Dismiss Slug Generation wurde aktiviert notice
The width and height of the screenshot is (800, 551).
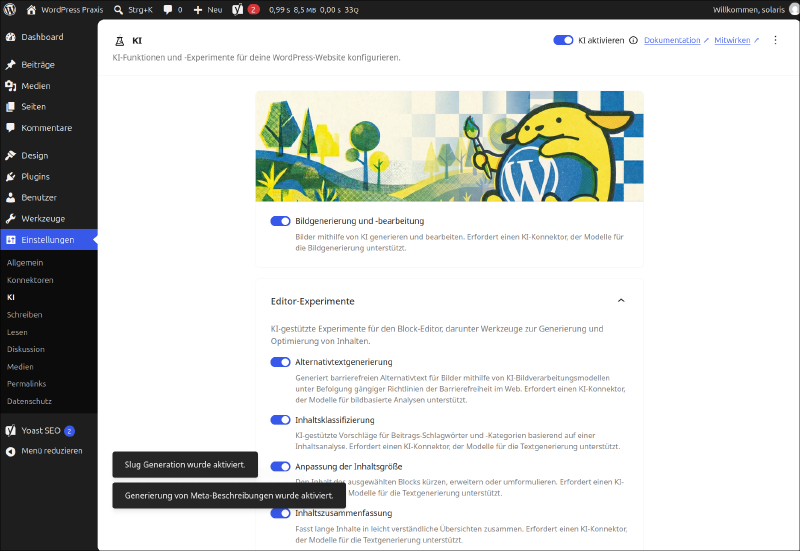[x=185, y=464]
